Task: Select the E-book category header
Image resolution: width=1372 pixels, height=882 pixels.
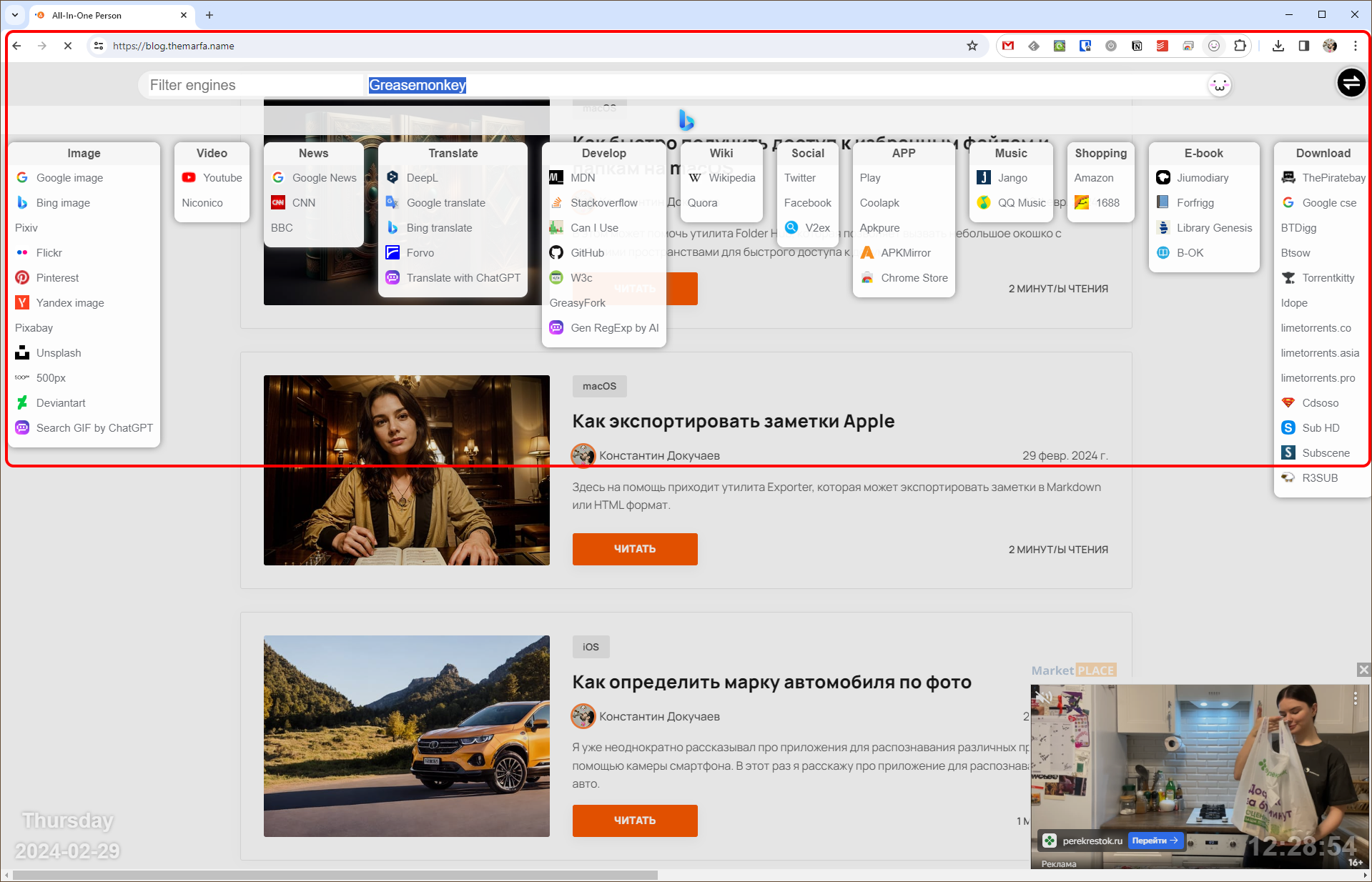Action: [1204, 154]
